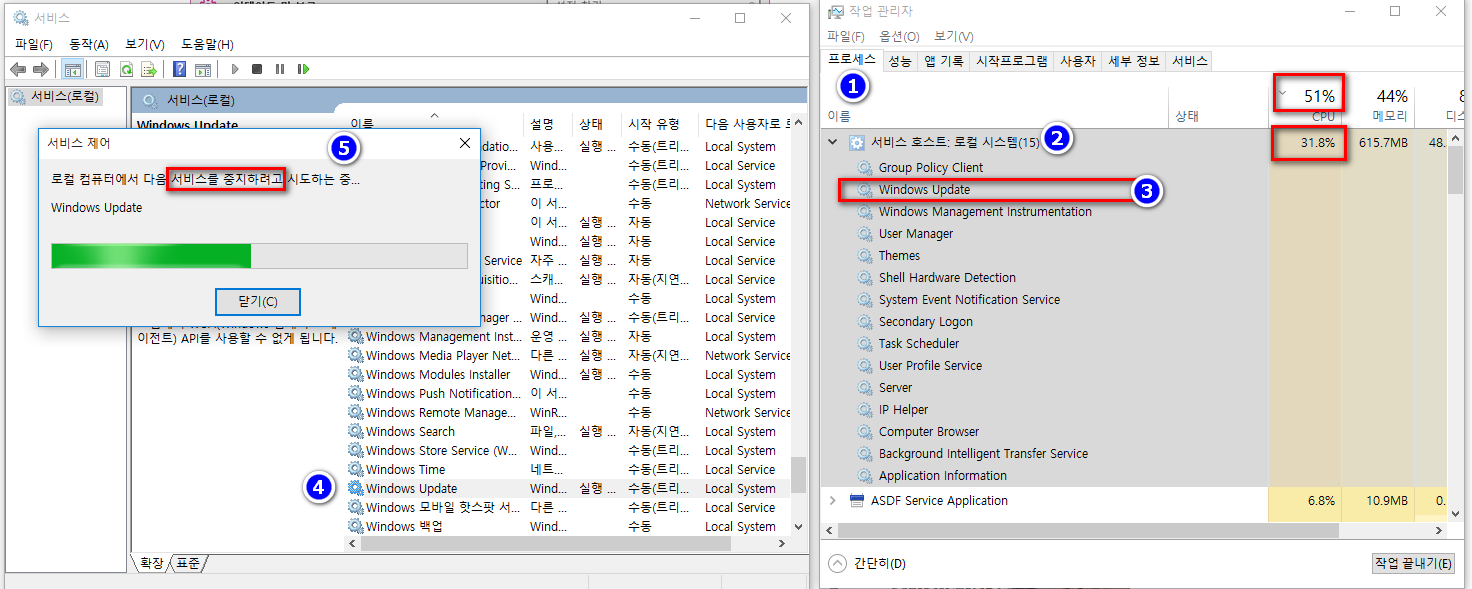1472x589 pixels.
Task: Open 파일(F) menu in Task Manager
Action: [846, 37]
